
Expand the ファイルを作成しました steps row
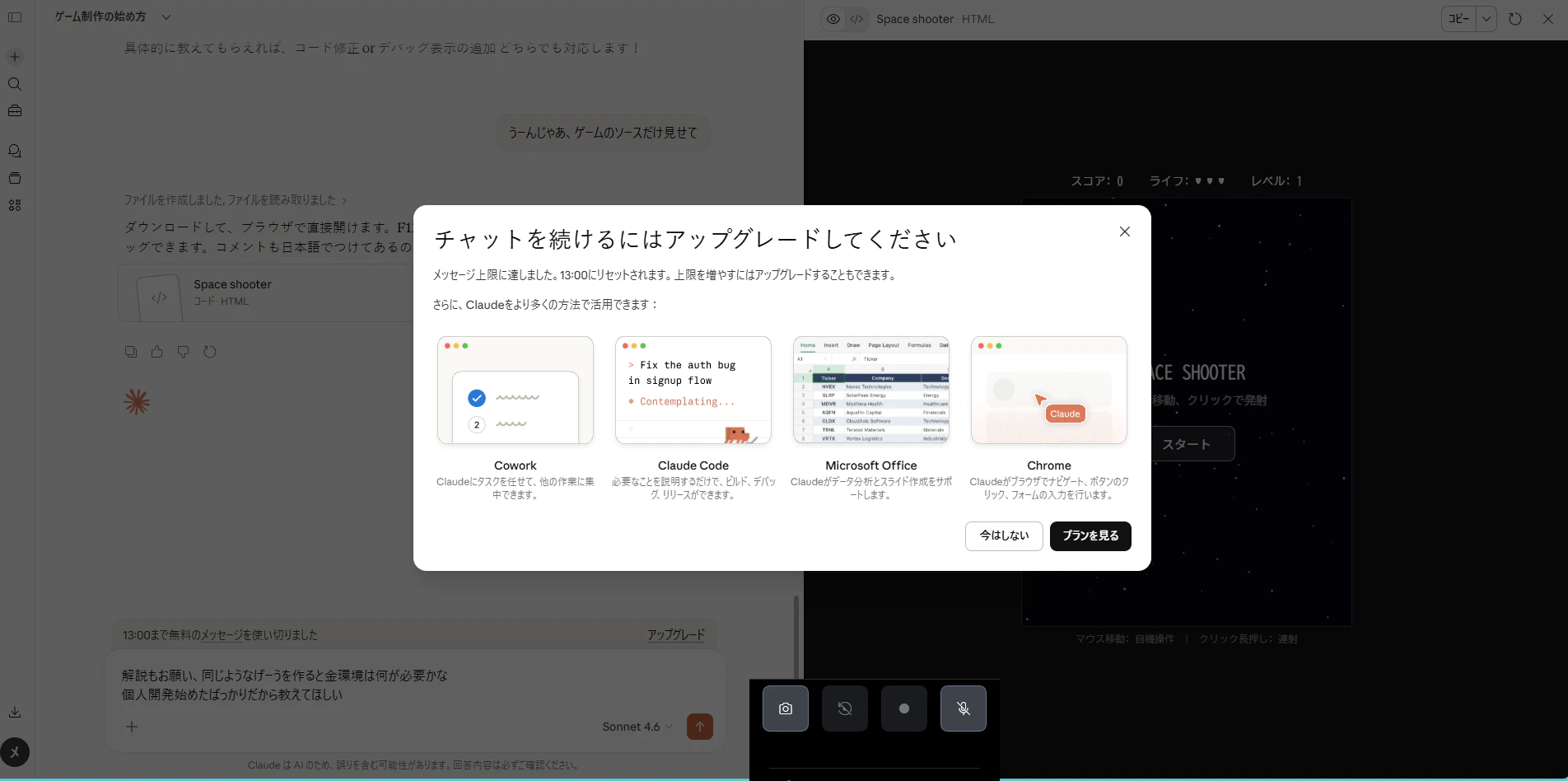(x=236, y=200)
